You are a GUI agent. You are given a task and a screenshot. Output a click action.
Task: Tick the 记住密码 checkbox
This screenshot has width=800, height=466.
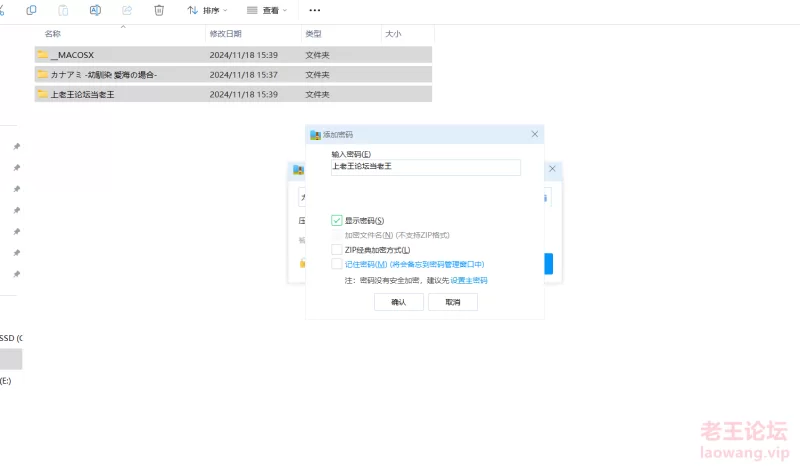click(x=337, y=264)
